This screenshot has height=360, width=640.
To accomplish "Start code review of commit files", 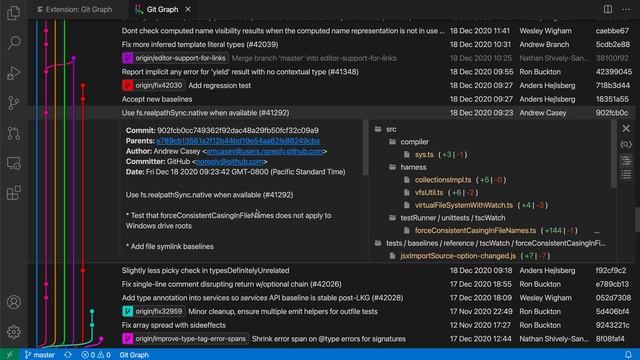I will click(x=626, y=144).
